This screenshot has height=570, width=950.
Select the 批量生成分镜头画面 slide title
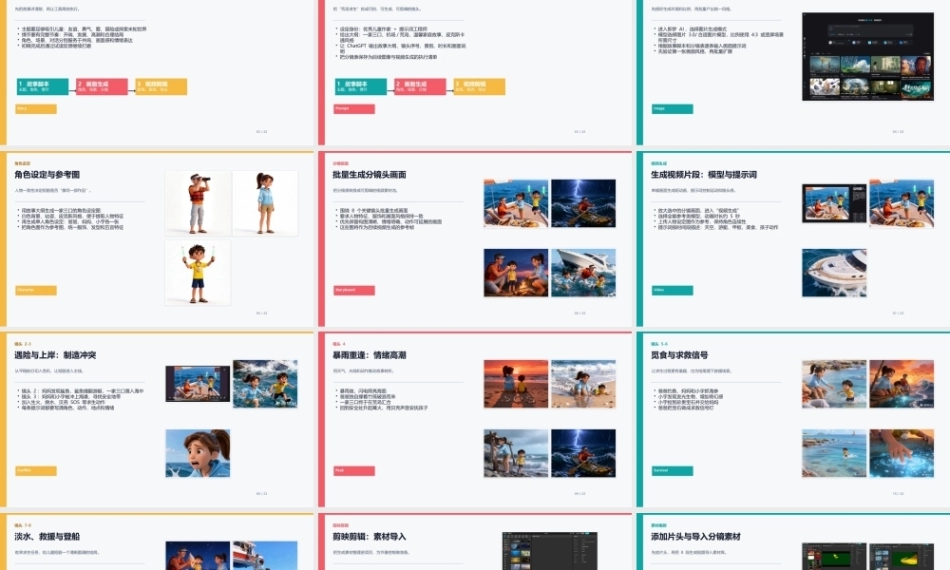tap(369, 174)
